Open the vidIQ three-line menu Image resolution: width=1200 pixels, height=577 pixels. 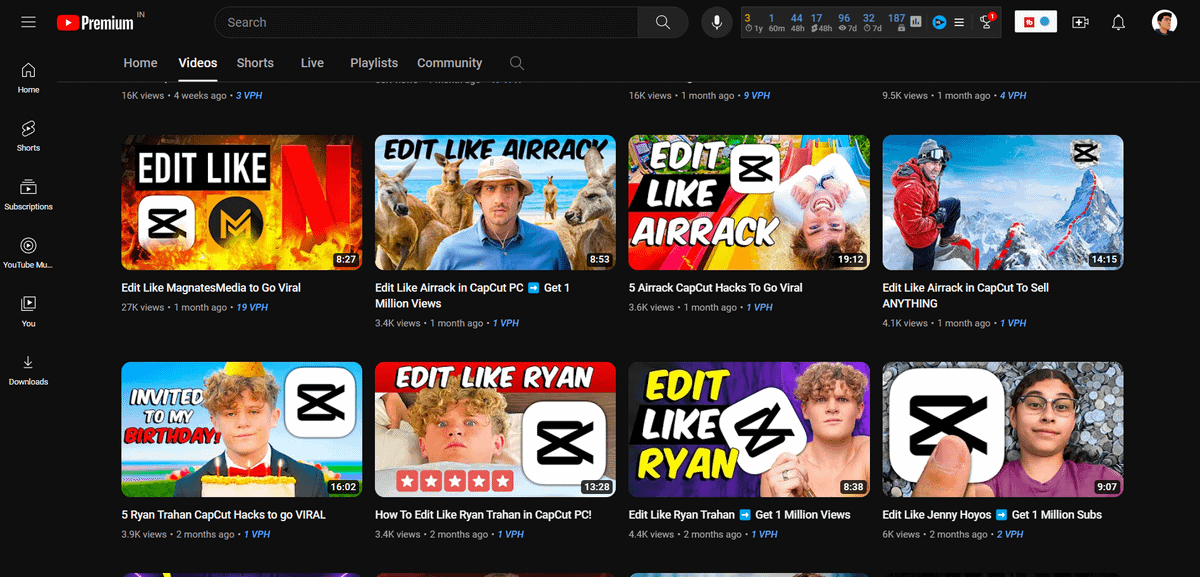(959, 22)
